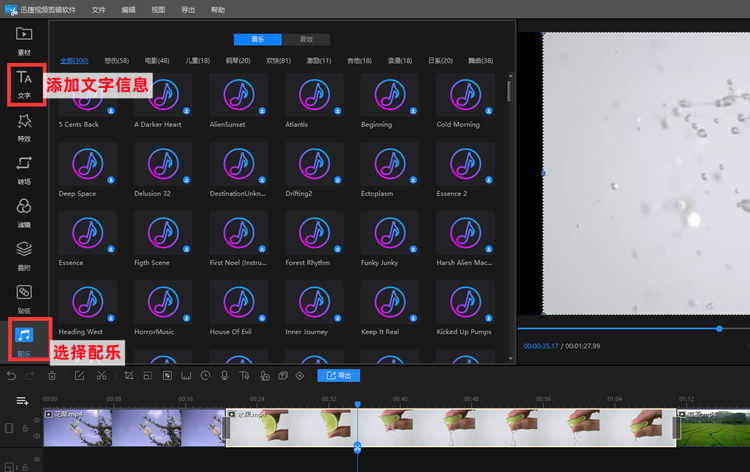The image size is (750, 472).
Task: Select the 花海.mp4 clip on timeline
Action: point(134,428)
